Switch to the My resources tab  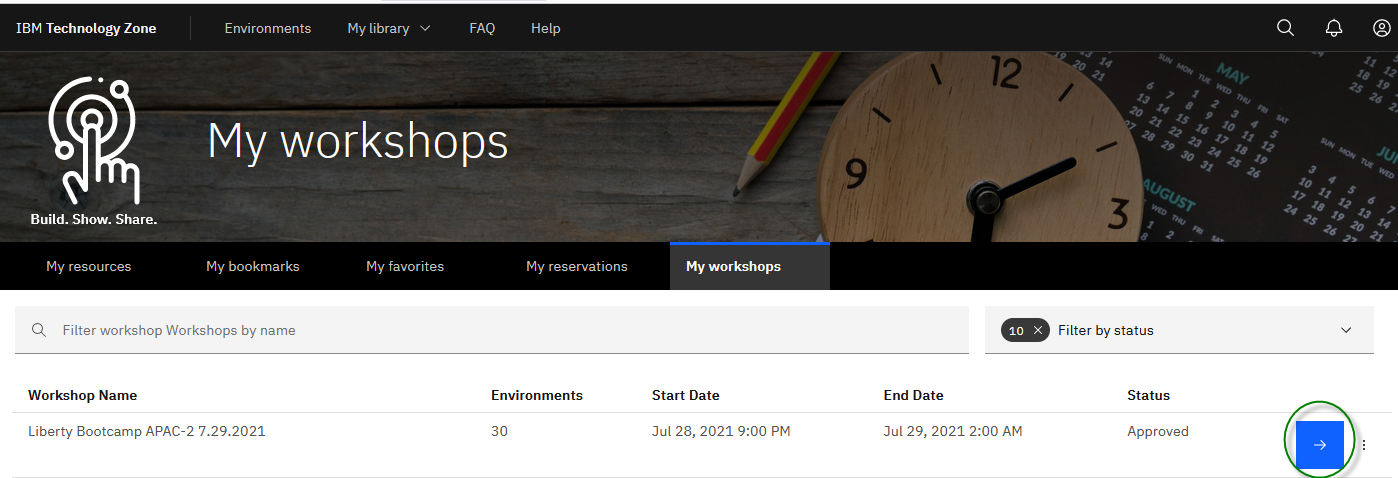89,266
